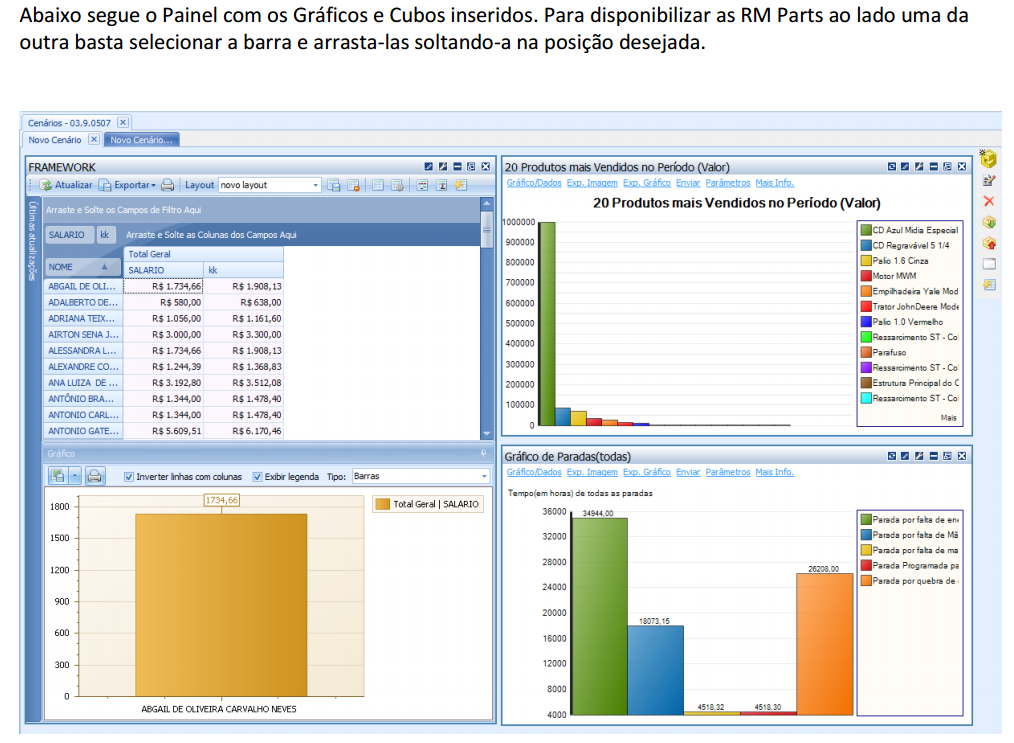Click wrench icon in 20 Produtos panel title
The height and width of the screenshot is (743, 1014).
(x=919, y=167)
